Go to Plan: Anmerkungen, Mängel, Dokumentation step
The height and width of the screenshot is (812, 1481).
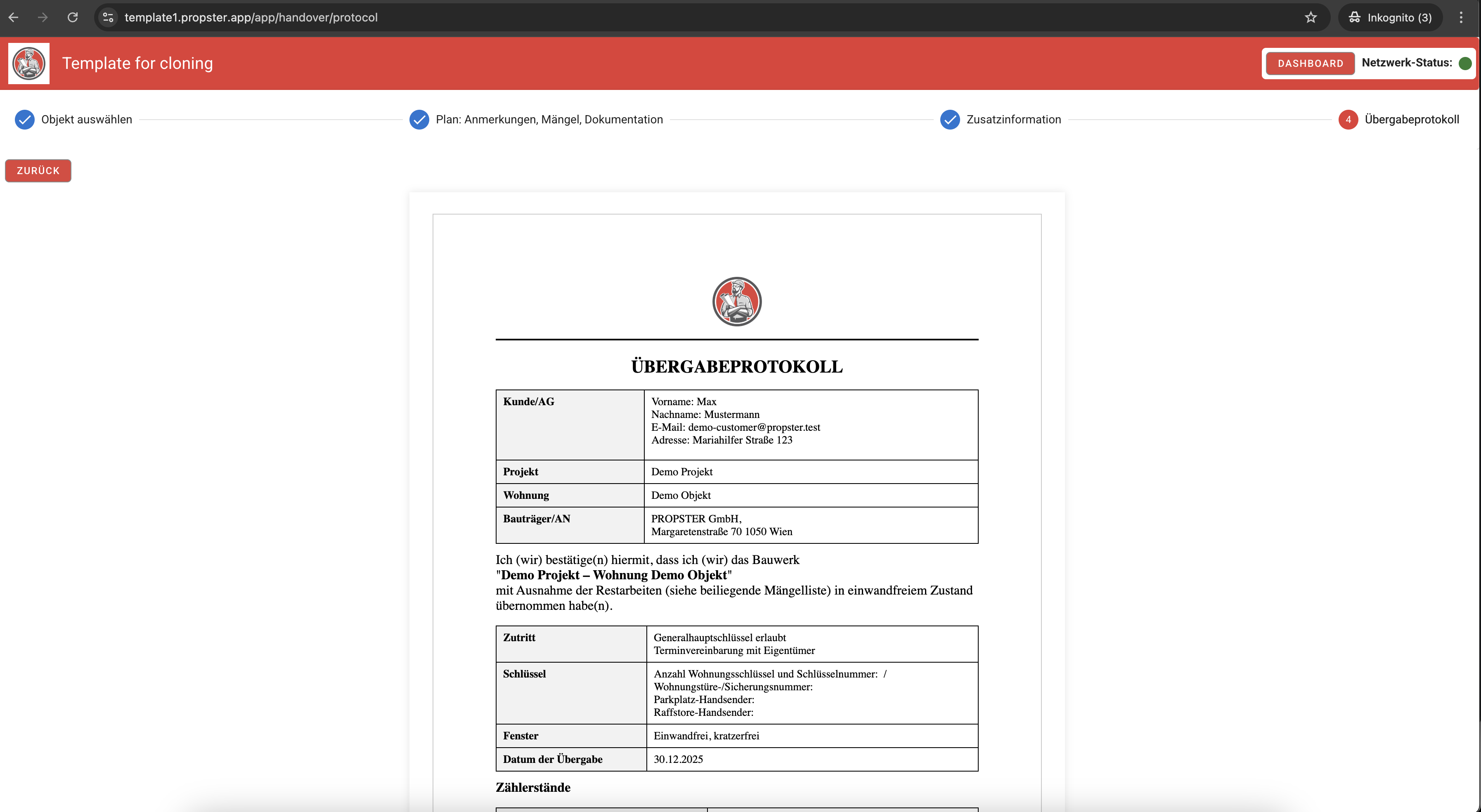coord(549,120)
